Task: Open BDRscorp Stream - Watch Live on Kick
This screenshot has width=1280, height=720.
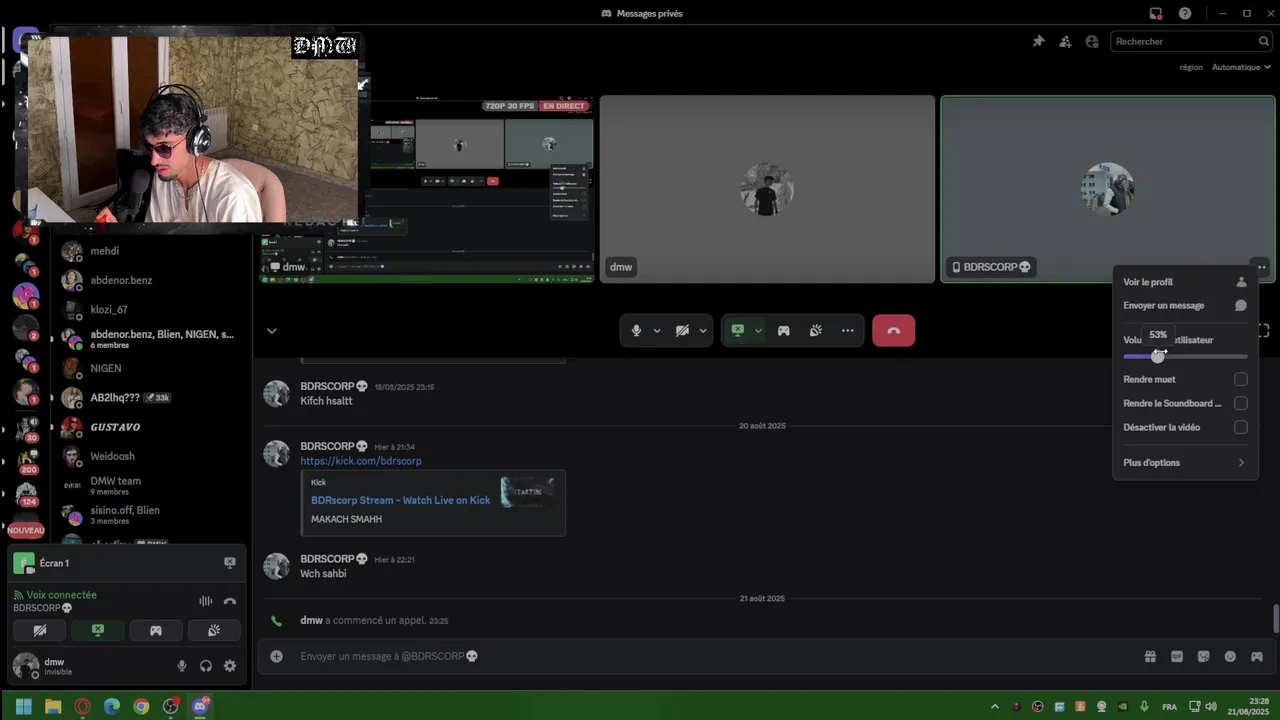Action: click(400, 500)
